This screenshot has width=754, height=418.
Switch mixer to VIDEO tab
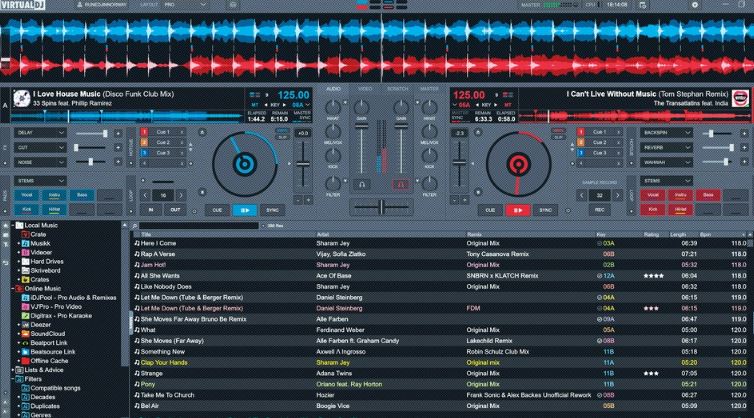coord(365,89)
